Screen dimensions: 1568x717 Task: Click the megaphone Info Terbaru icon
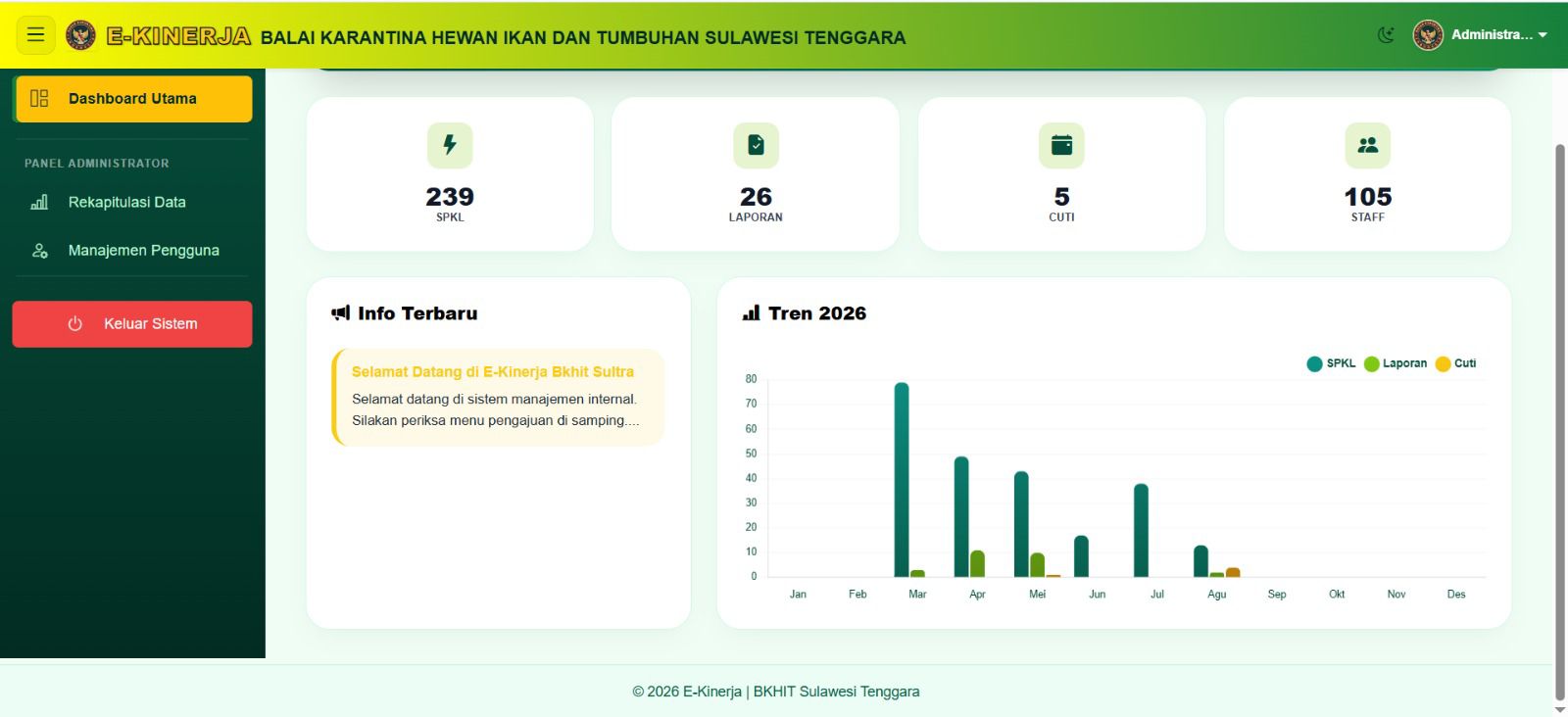coord(341,313)
